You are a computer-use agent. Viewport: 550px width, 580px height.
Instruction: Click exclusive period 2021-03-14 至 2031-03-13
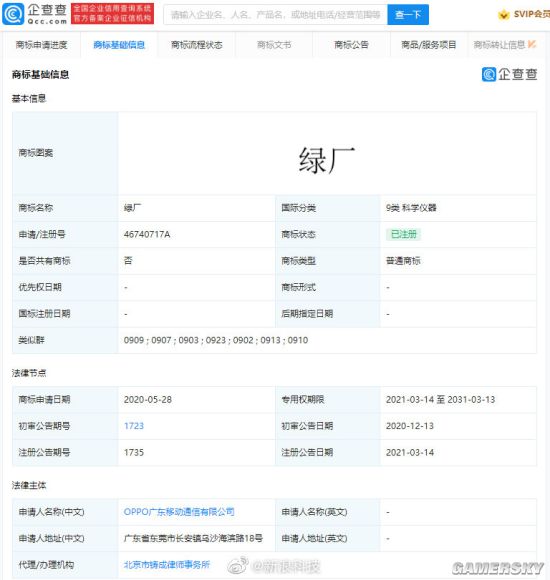point(440,399)
